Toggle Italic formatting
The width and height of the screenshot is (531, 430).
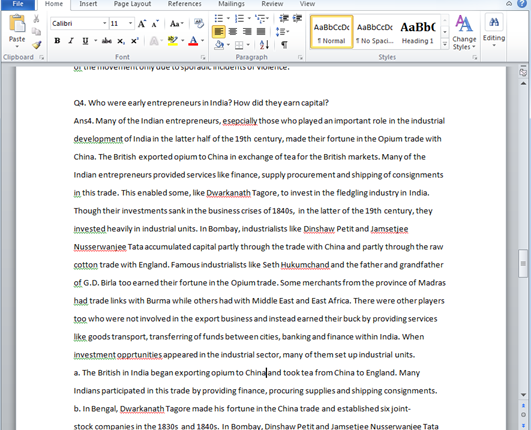[x=71, y=41]
